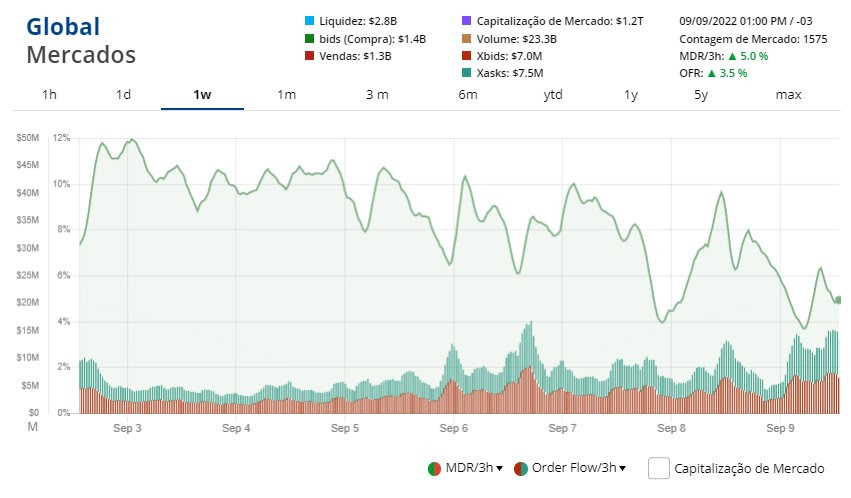This screenshot has width=851, height=498.
Task: Click the green up arrow beside MDR/3h
Action: click(732, 56)
